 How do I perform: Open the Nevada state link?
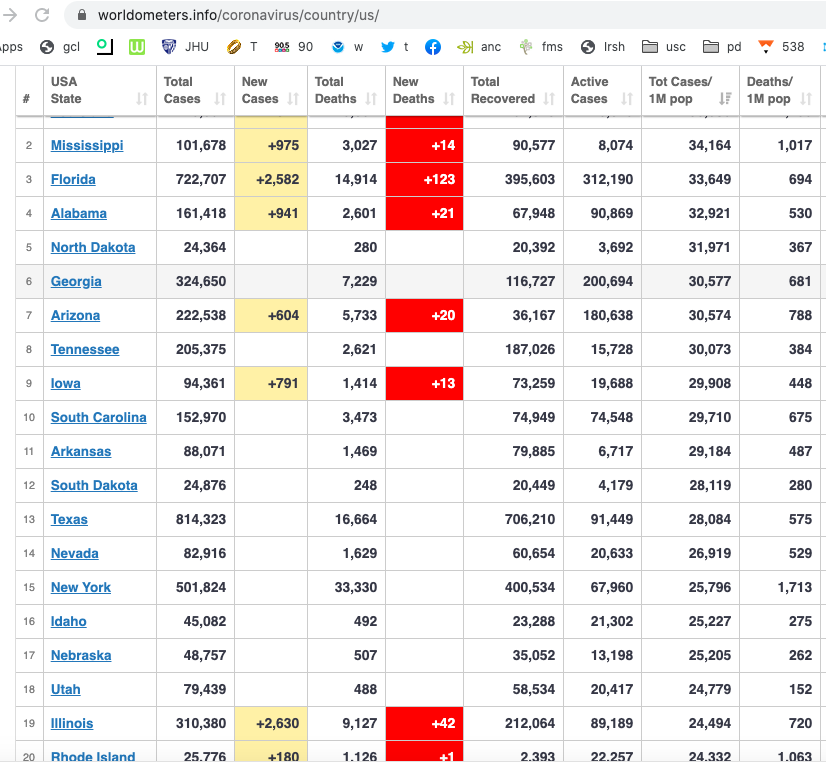click(74, 553)
